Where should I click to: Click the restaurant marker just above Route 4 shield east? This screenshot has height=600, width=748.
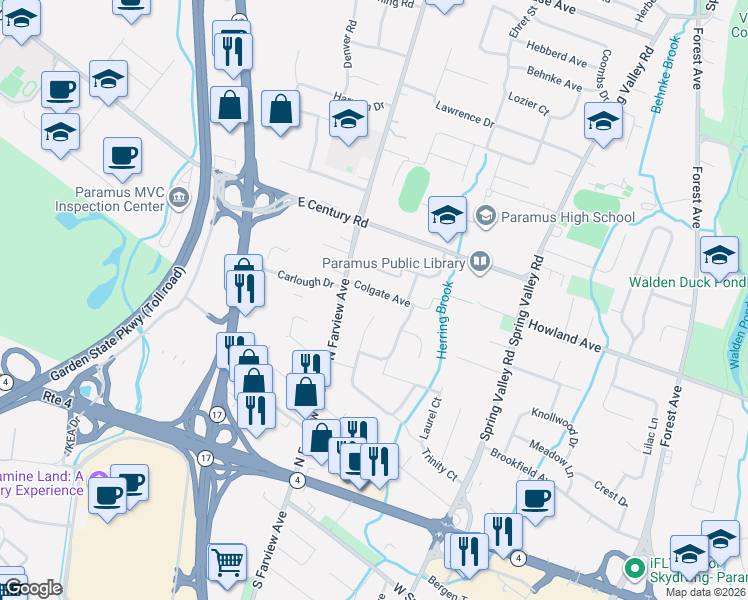pos(503,533)
